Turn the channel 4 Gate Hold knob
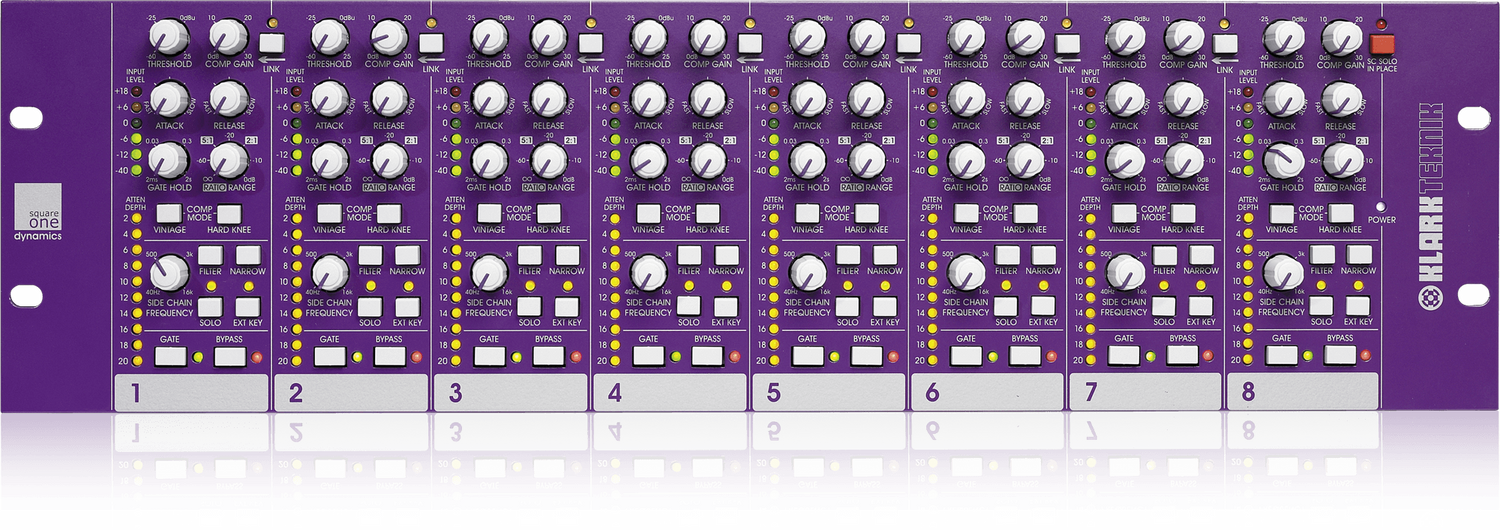Screen dimensions: 1500x530 (648, 160)
